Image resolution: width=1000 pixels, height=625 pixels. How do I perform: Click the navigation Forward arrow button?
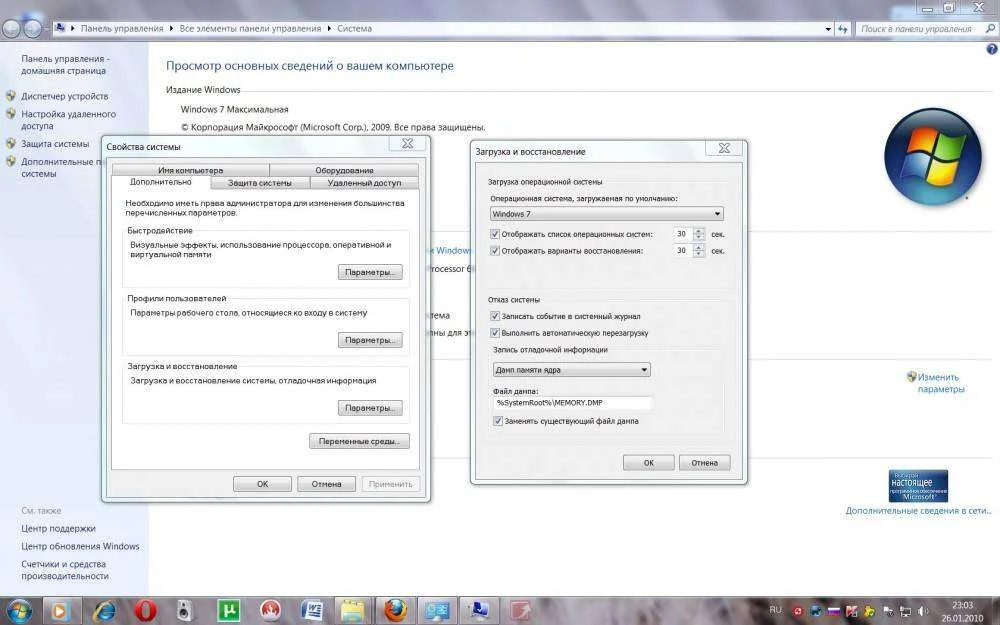(33, 28)
